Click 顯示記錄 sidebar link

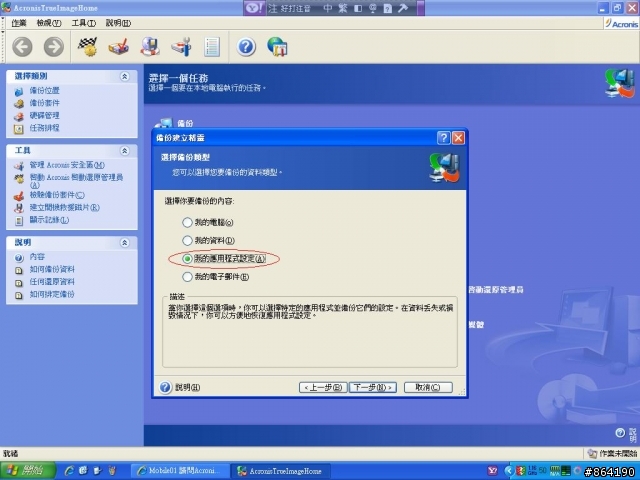(x=49, y=220)
